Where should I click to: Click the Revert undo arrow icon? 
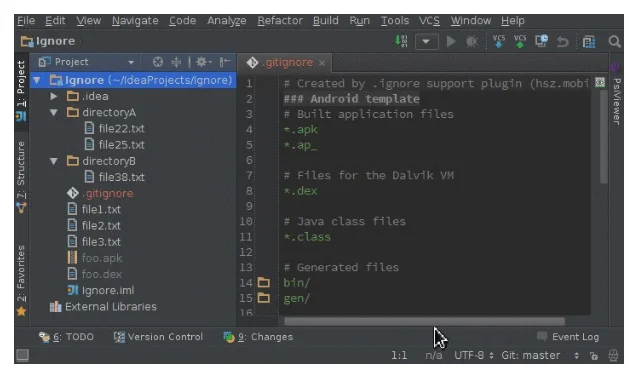pos(563,42)
